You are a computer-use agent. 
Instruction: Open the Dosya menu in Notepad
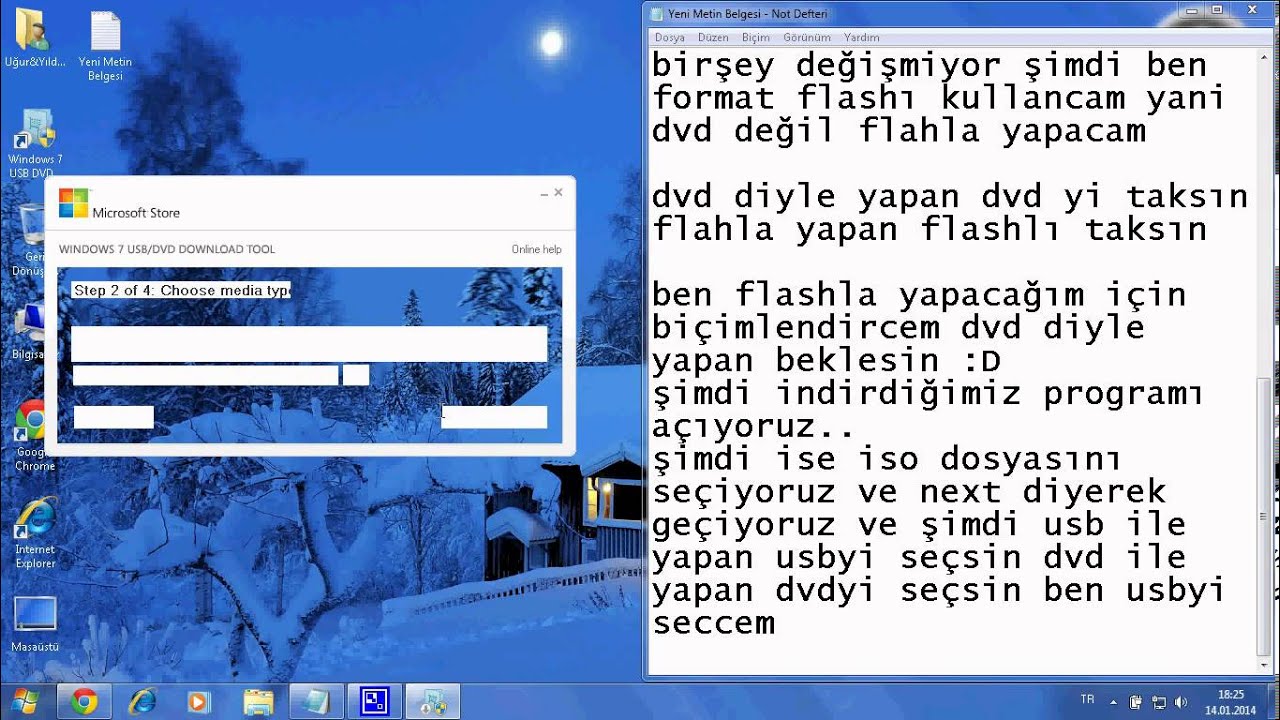pyautogui.click(x=670, y=37)
